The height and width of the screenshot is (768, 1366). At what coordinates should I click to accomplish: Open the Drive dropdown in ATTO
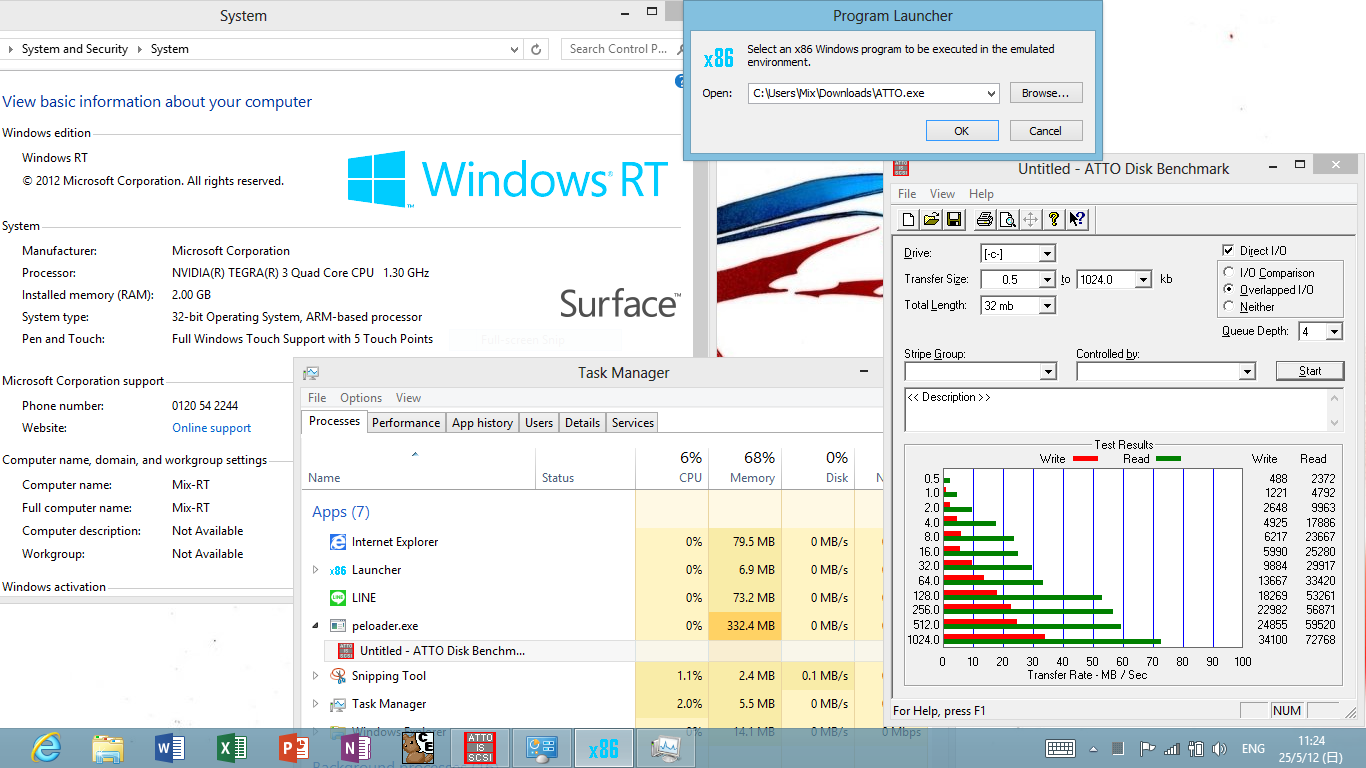(1046, 254)
